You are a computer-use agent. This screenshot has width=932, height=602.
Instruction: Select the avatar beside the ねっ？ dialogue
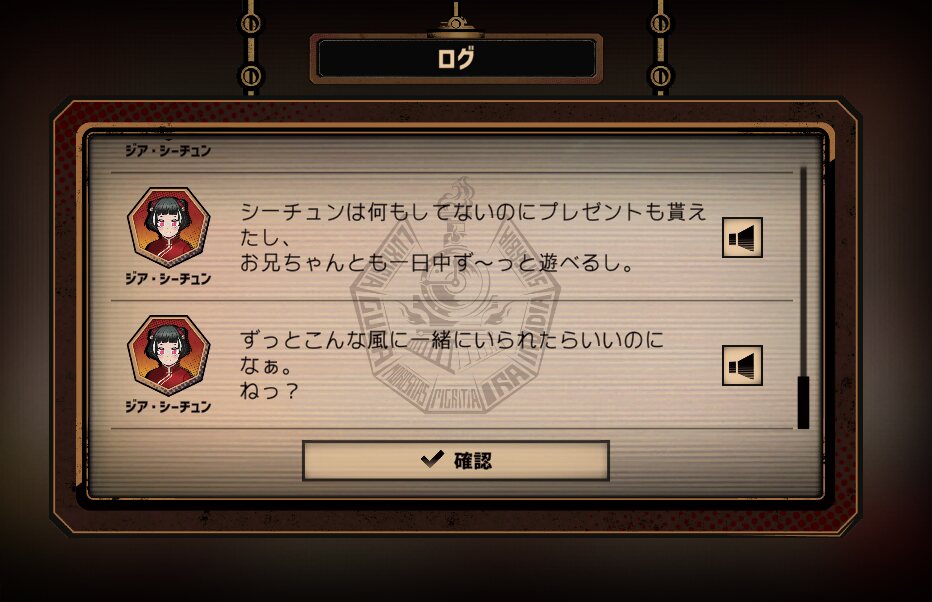click(169, 355)
